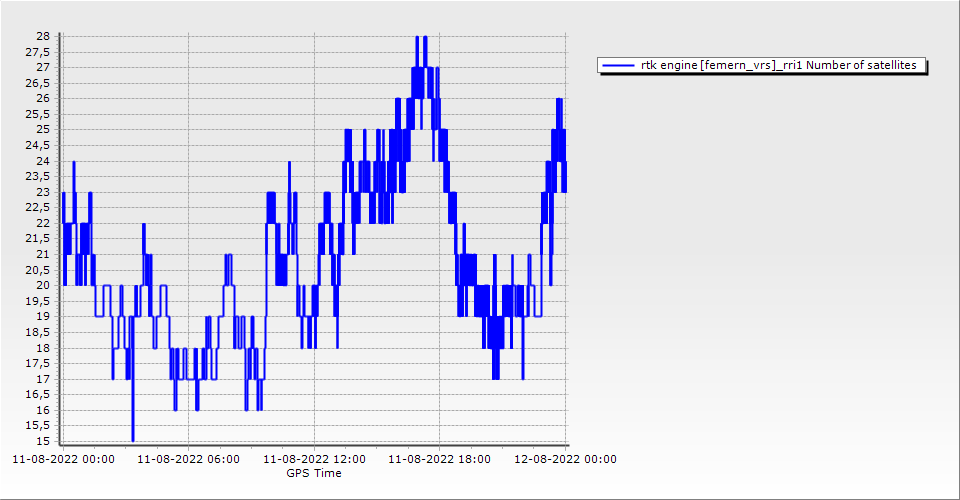The image size is (960, 500).
Task: Click the 21 tick label on y-axis
Action: coord(43,255)
